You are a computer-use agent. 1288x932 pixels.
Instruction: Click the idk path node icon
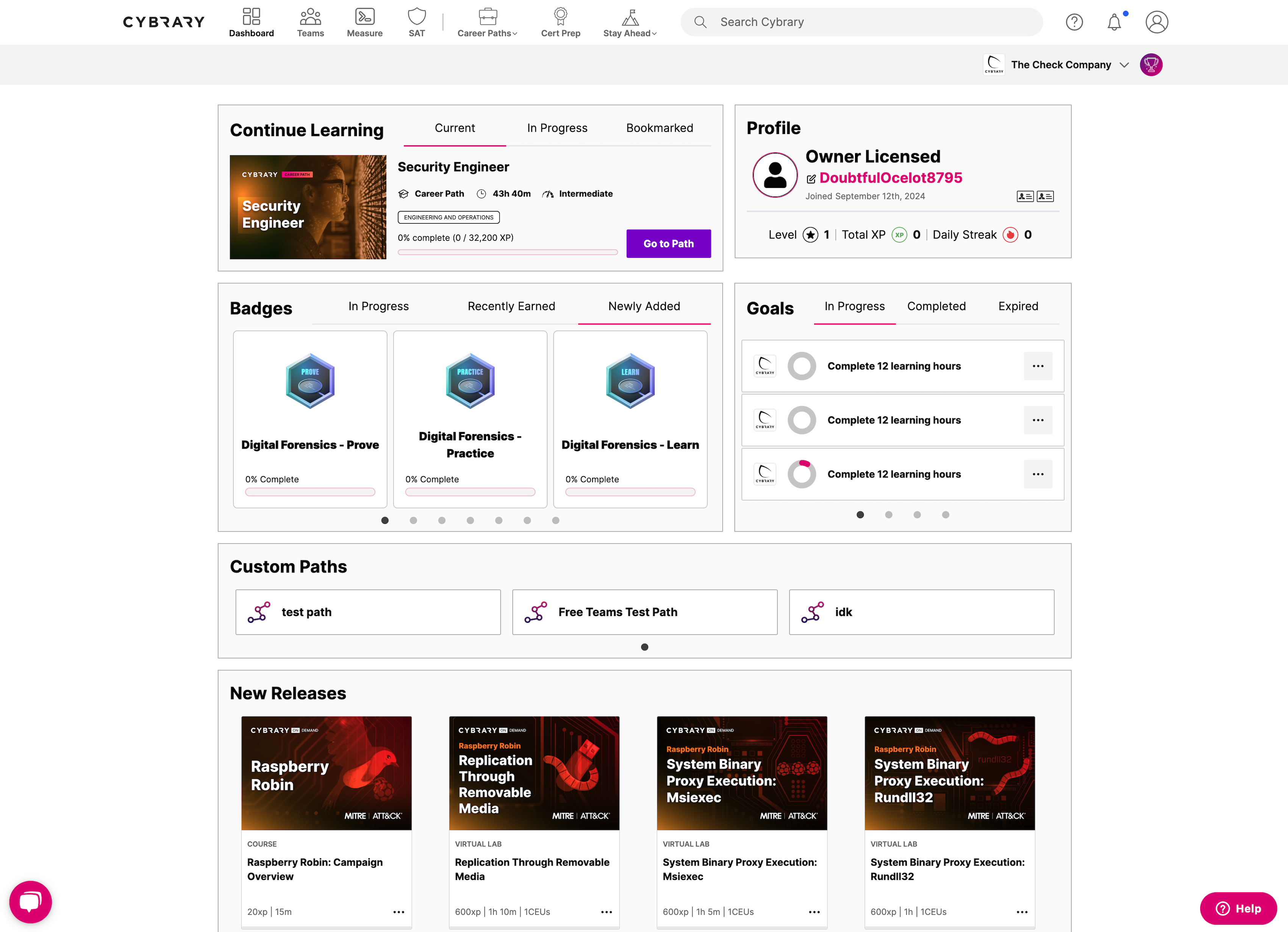point(812,612)
